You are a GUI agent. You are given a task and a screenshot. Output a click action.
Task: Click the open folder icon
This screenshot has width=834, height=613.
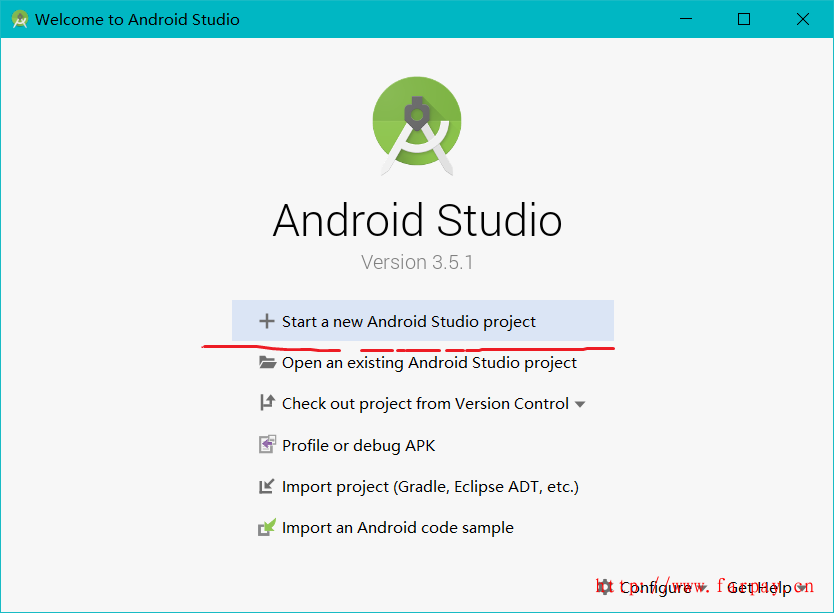(267, 363)
